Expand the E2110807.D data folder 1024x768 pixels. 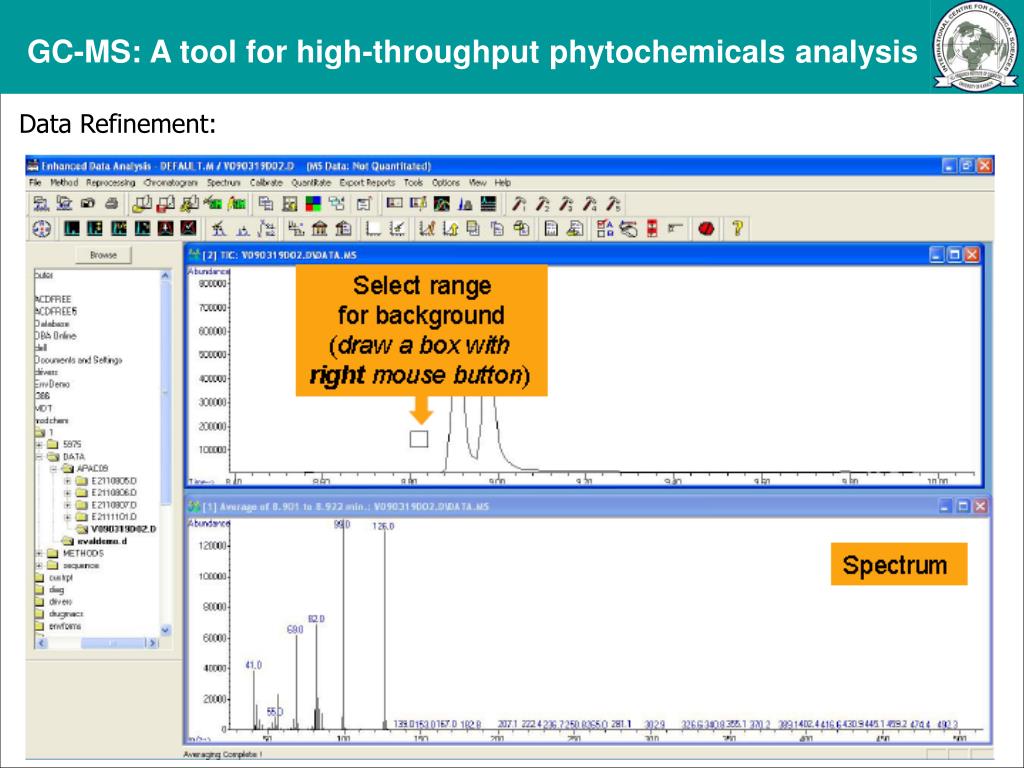tap(67, 505)
